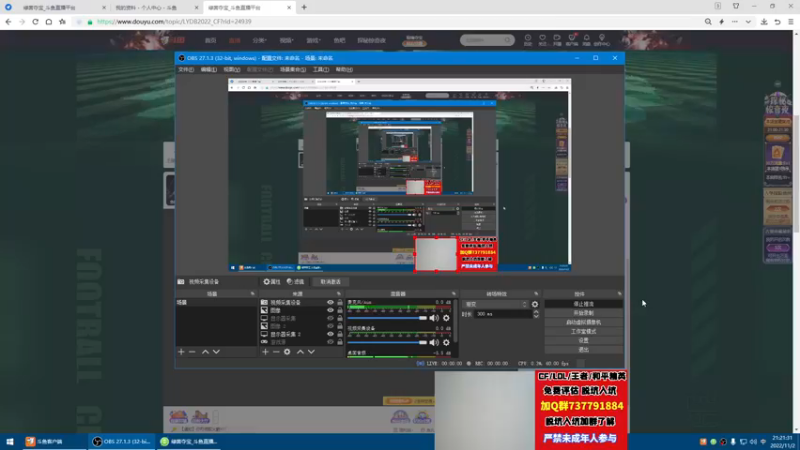Click the browser search magnifier icon
The width and height of the screenshot is (800, 450).
[x=708, y=21]
